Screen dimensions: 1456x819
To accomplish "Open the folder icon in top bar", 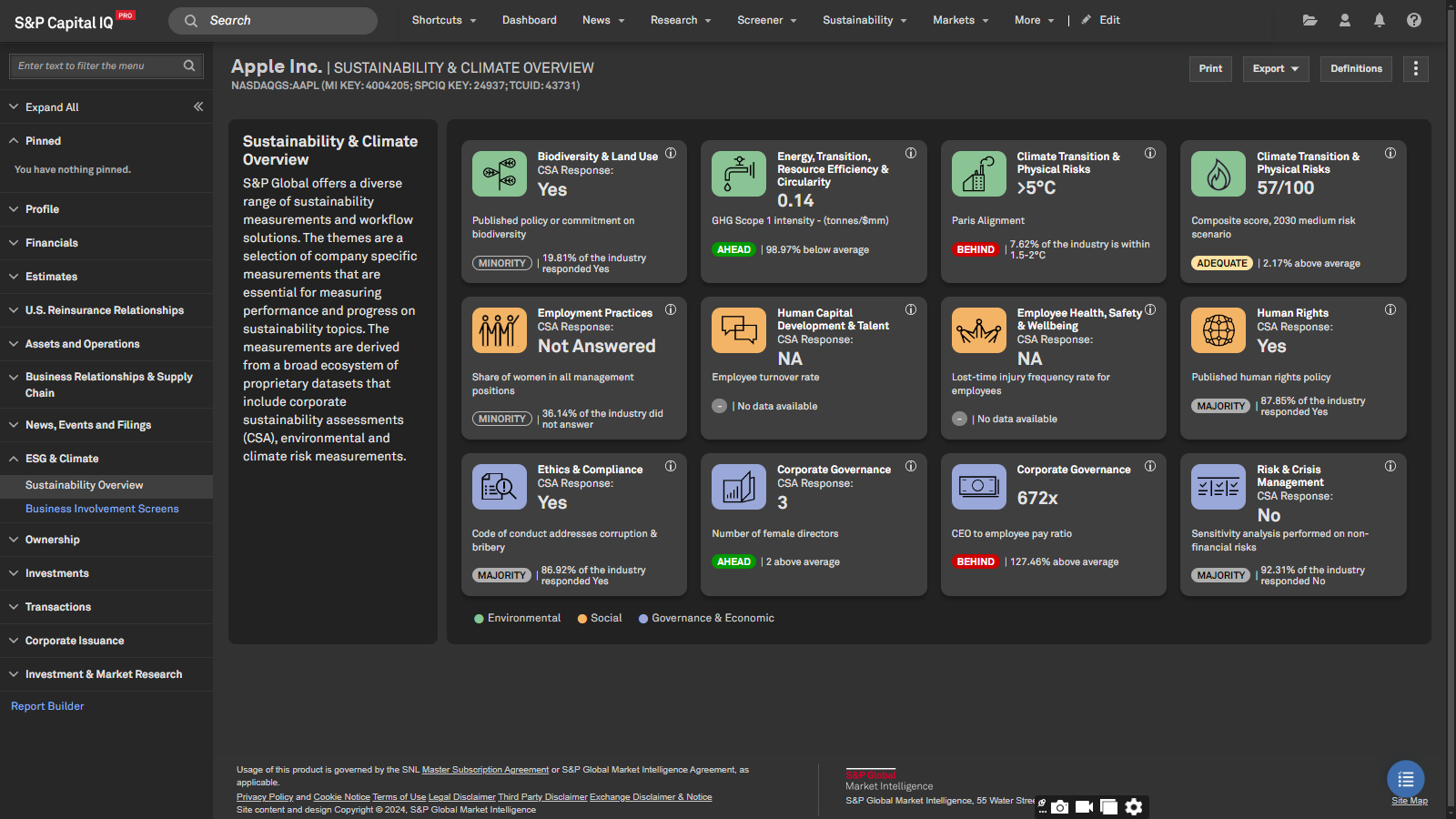I will coord(1309,20).
